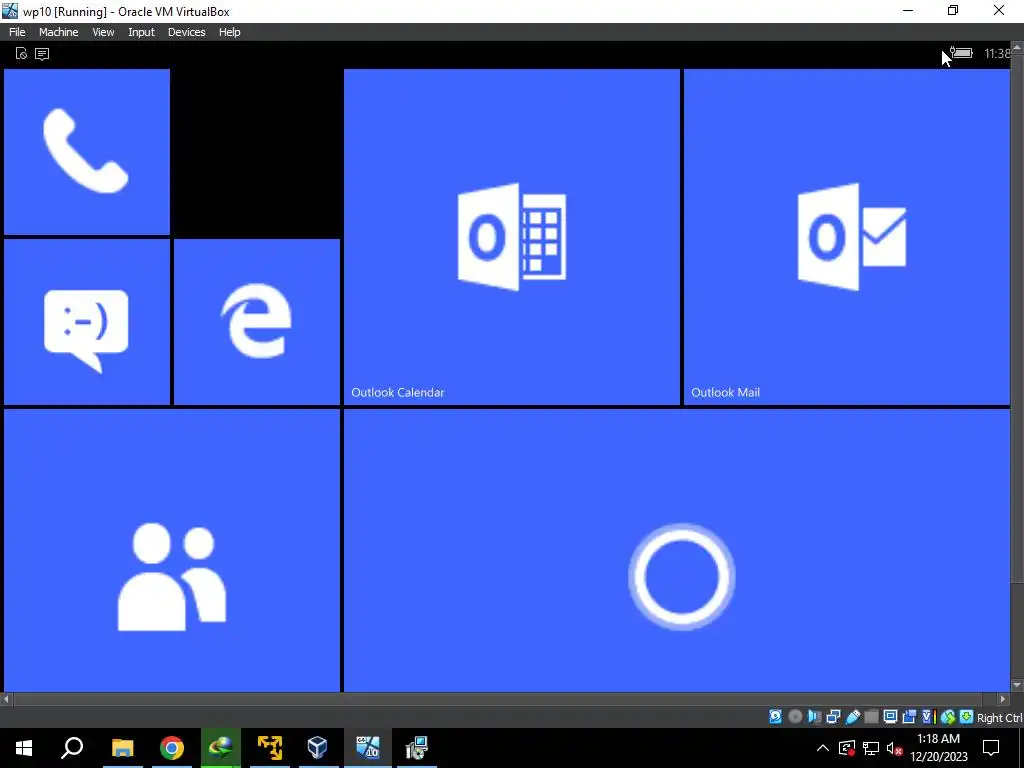Show hidden system tray icons
The image size is (1024, 768).
pyautogui.click(x=823, y=748)
